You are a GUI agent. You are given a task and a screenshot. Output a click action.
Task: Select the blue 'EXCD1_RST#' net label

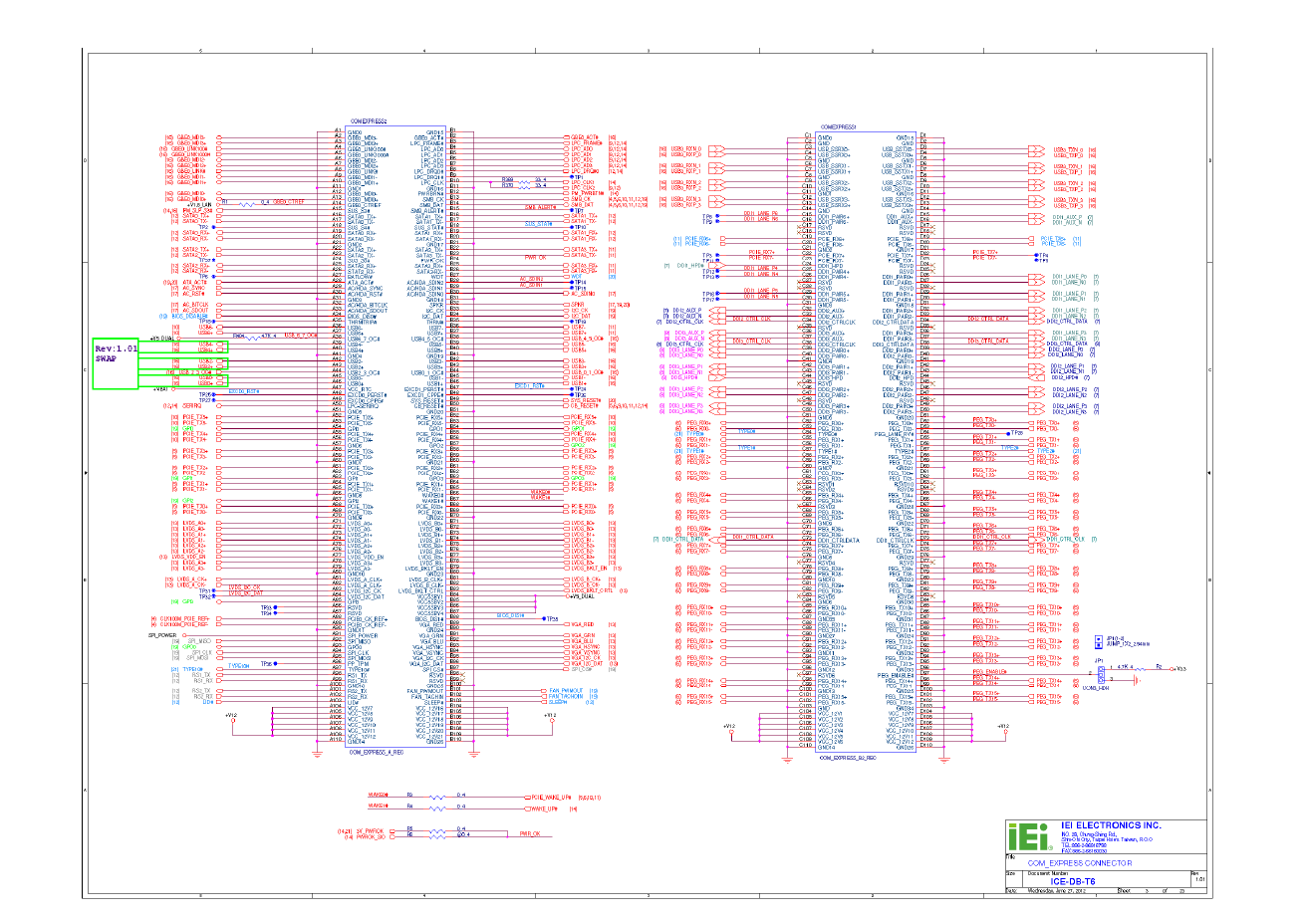(530, 384)
